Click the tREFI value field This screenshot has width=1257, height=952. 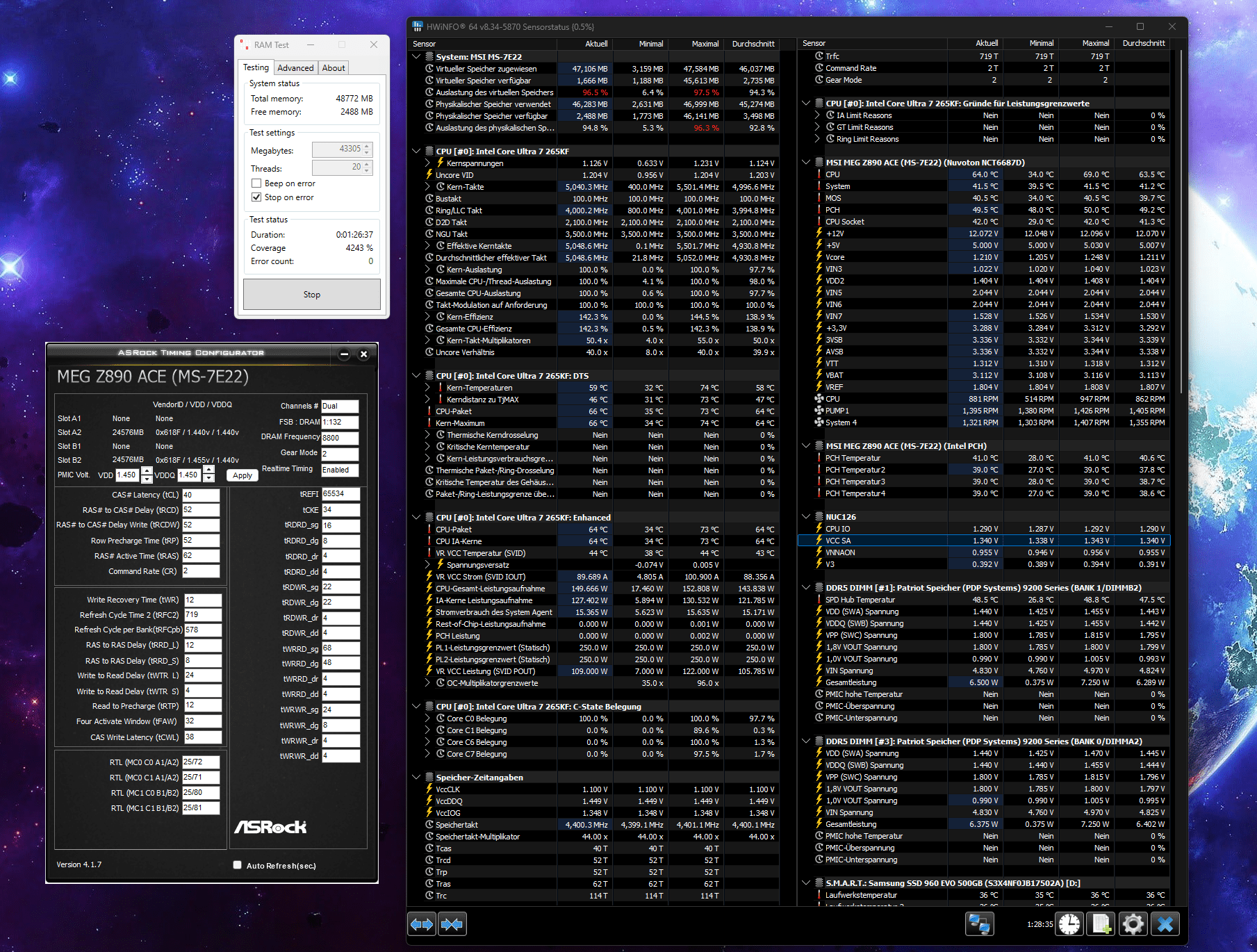click(x=340, y=494)
